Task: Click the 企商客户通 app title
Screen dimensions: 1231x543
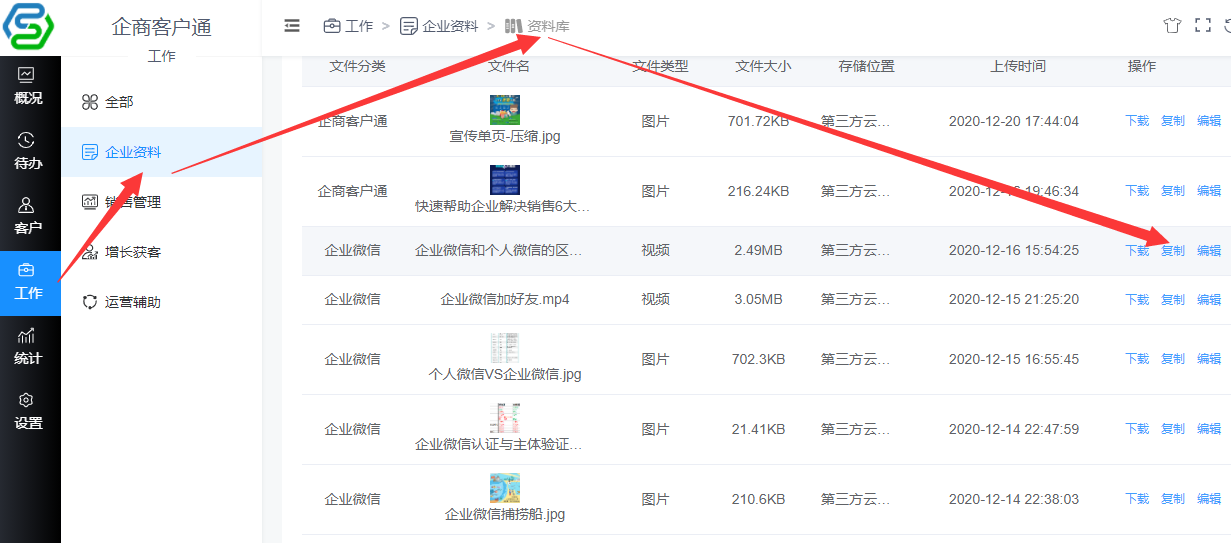Action: [161, 27]
